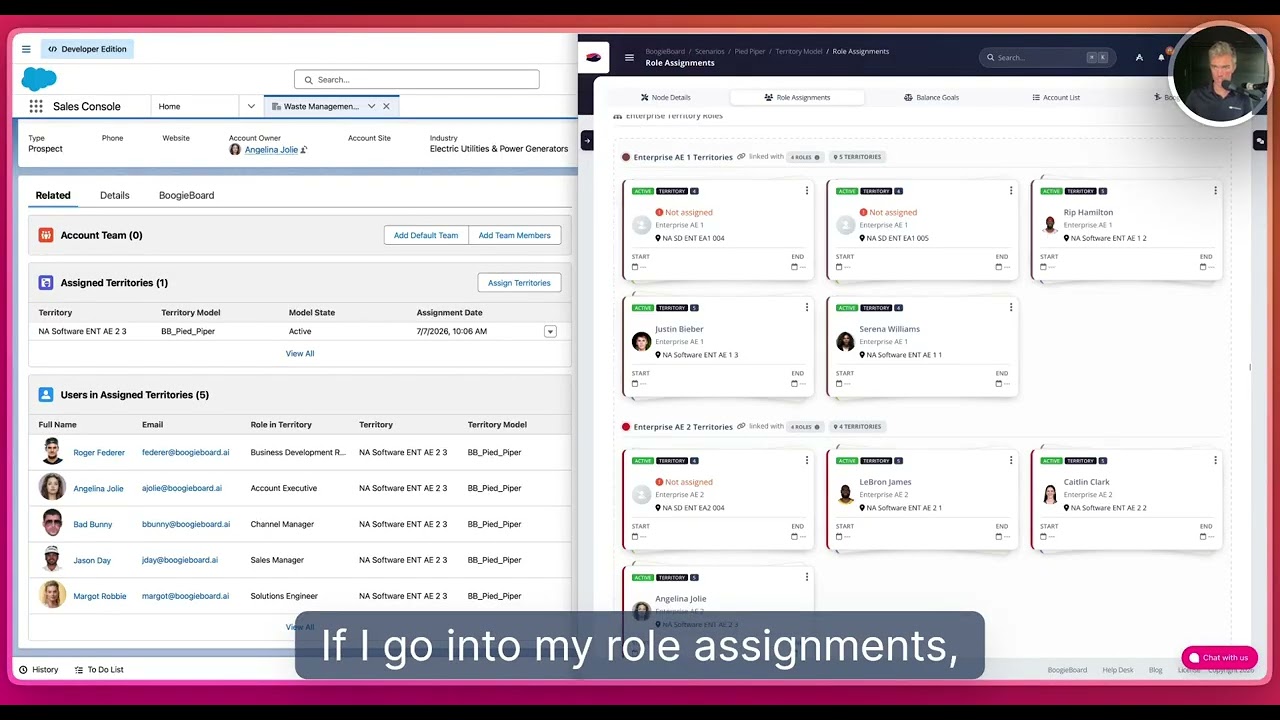
Task: Open To Do List in utility bar
Action: coord(99,670)
